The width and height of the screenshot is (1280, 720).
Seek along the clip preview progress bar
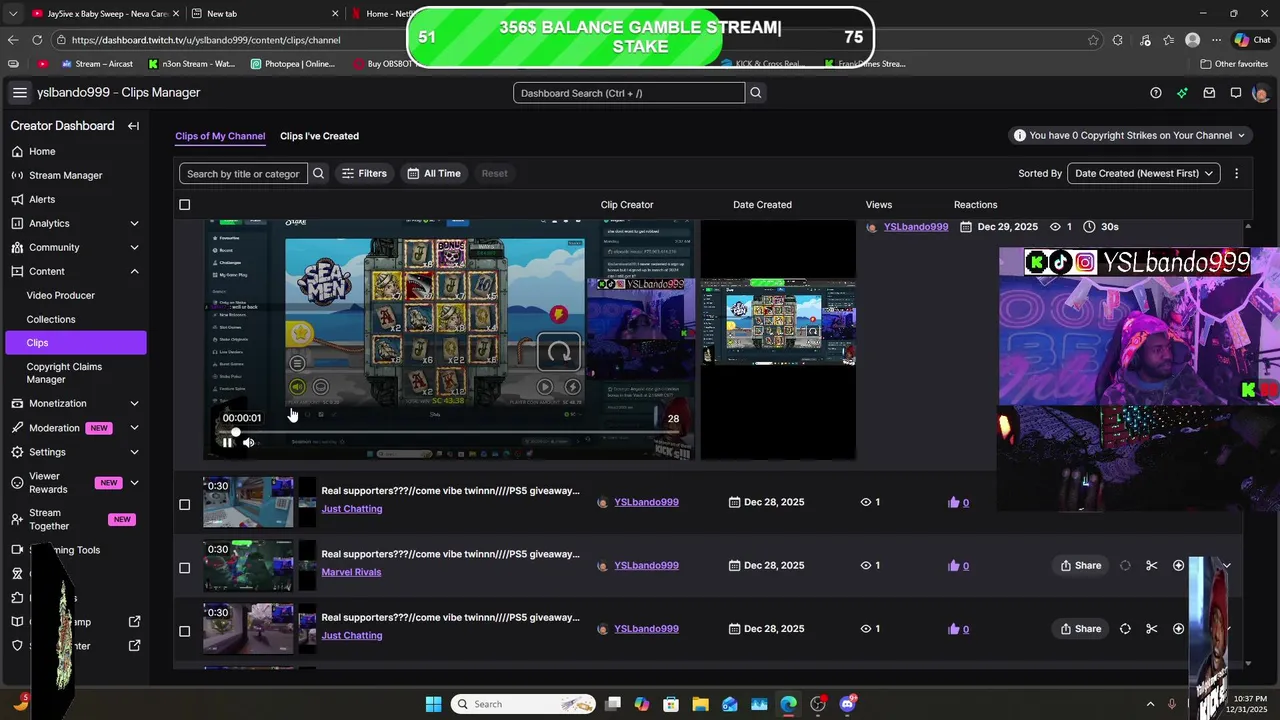[x=448, y=432]
